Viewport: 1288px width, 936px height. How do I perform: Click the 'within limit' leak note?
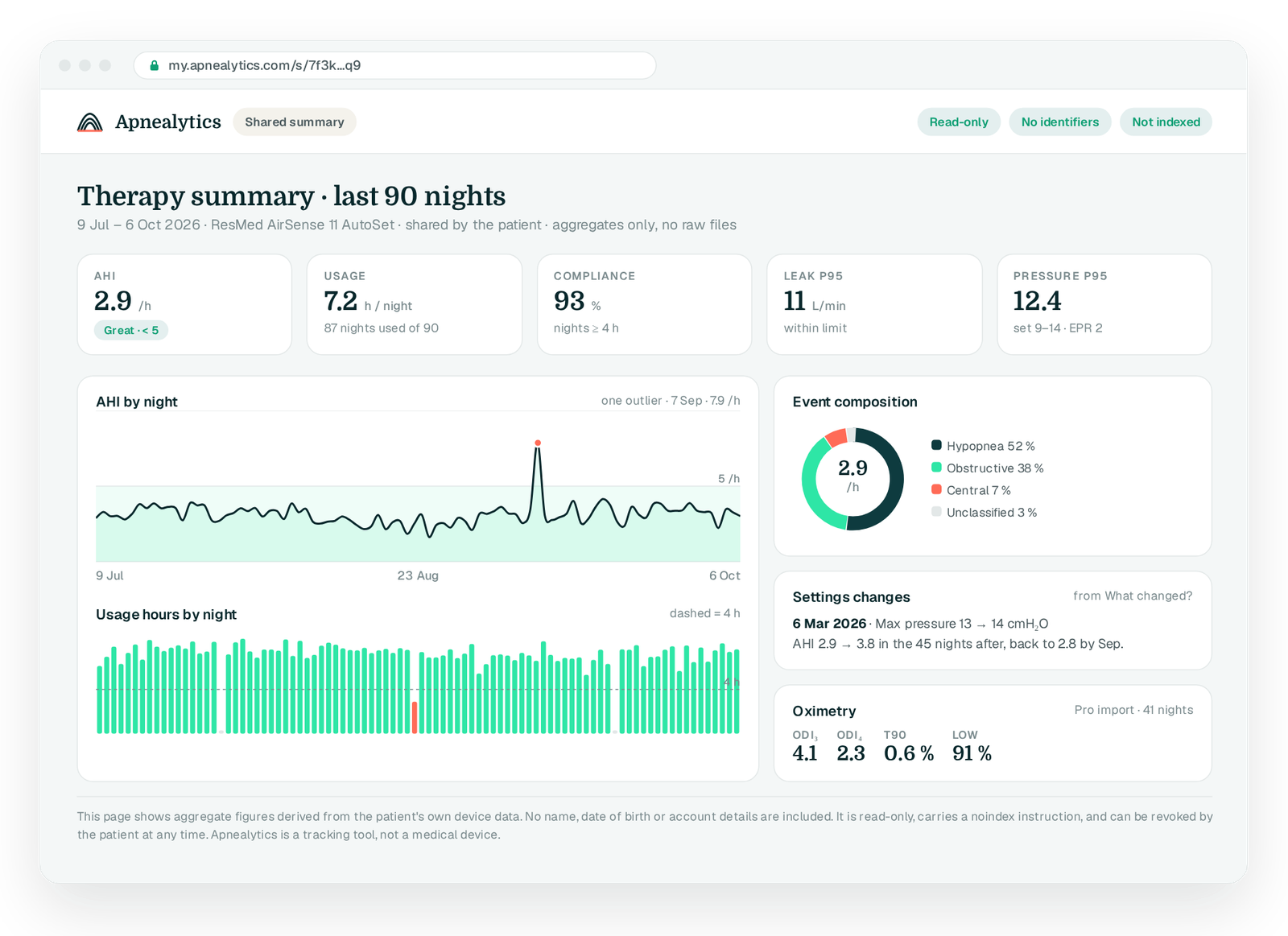coord(815,328)
